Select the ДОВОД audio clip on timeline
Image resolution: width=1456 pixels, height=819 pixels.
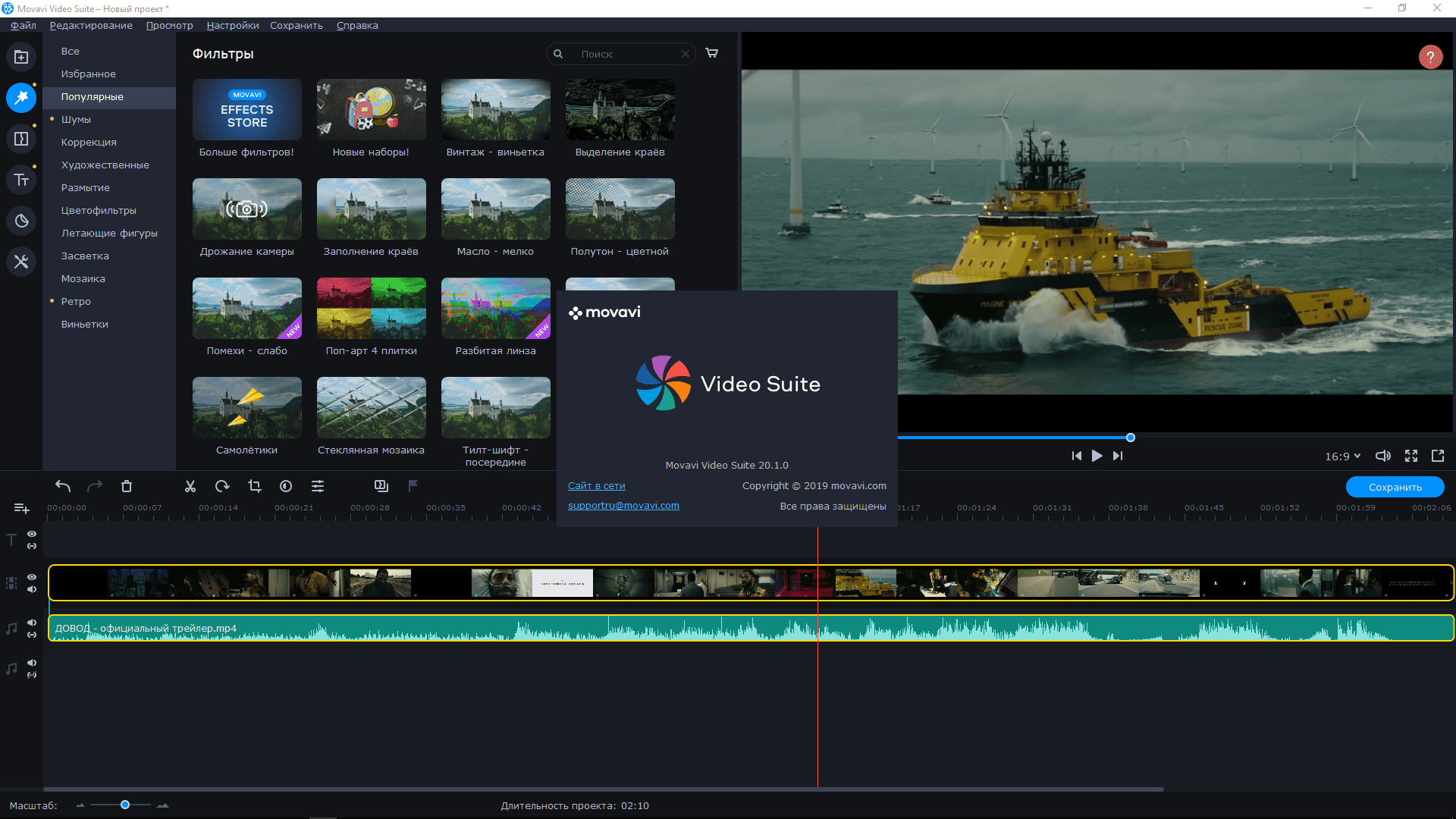coord(751,628)
